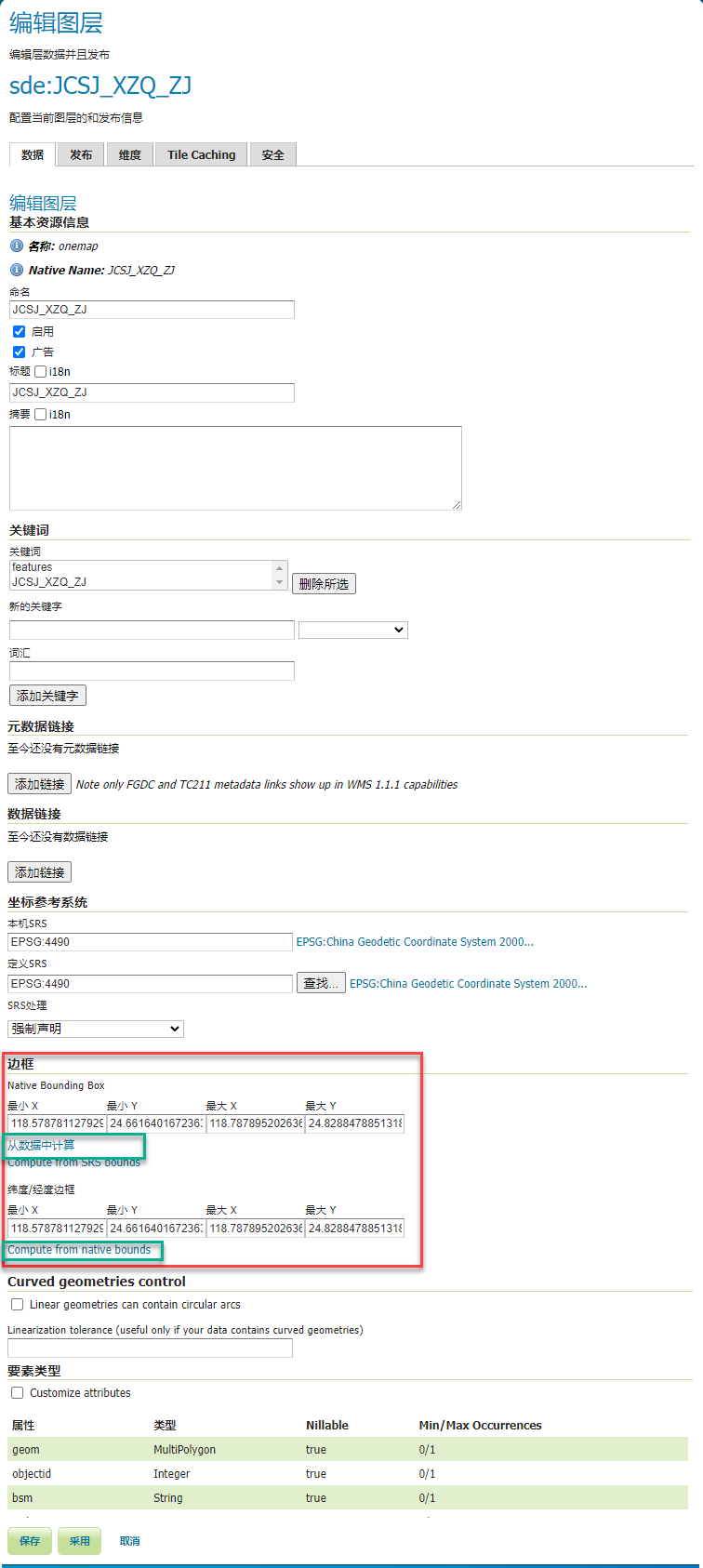Click the 删除所选 button
703x1568 pixels.
point(324,584)
